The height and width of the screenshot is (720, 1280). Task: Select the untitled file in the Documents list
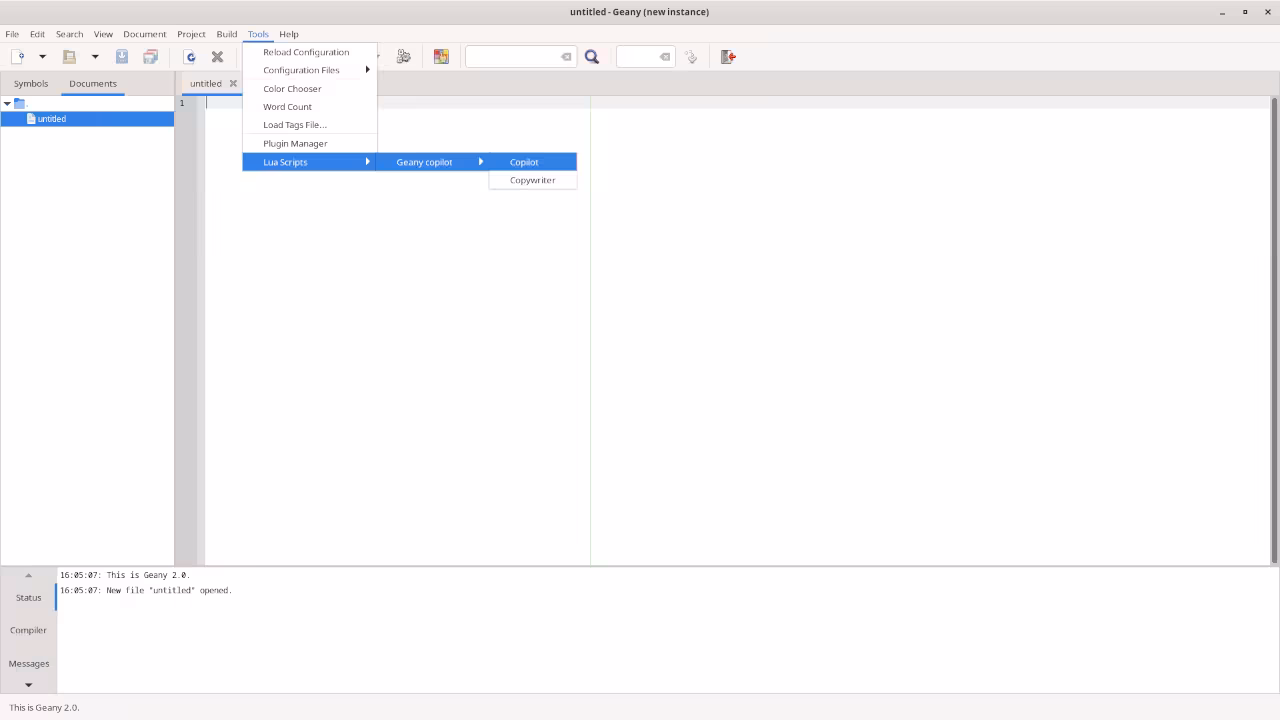51,118
